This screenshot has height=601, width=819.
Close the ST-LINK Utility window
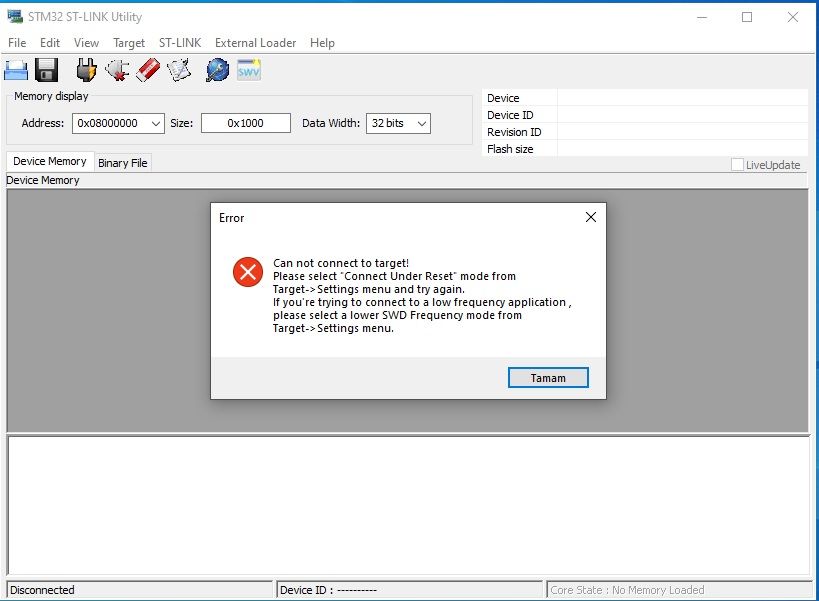click(792, 17)
